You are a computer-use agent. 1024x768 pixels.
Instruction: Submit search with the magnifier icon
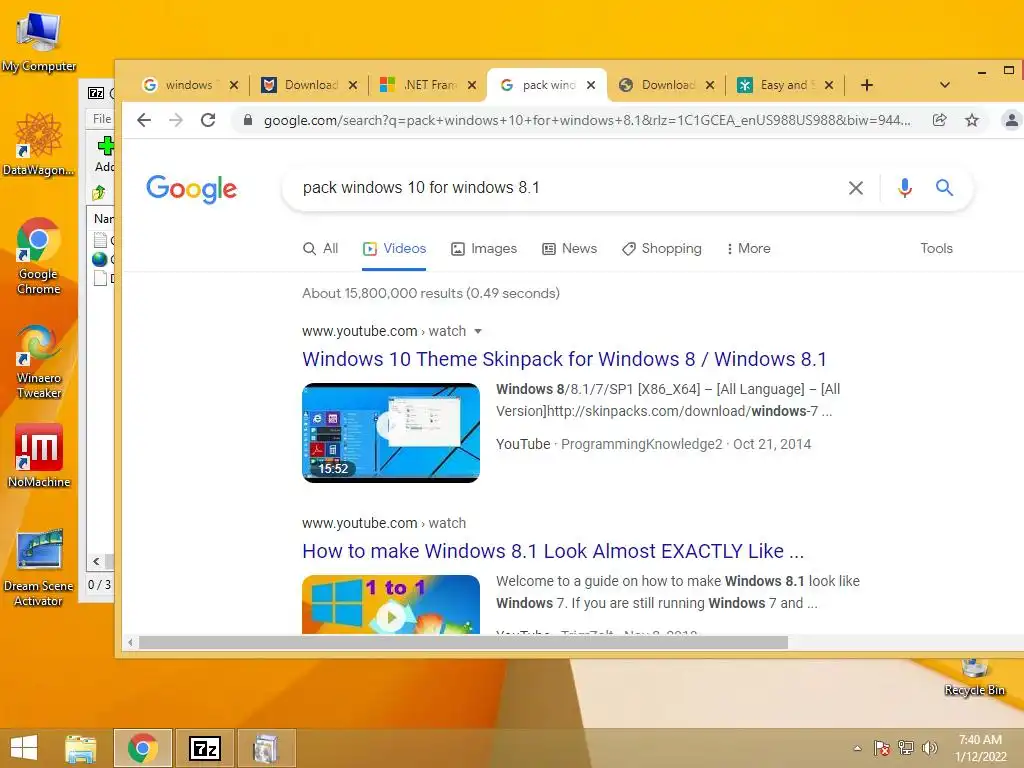click(x=944, y=188)
